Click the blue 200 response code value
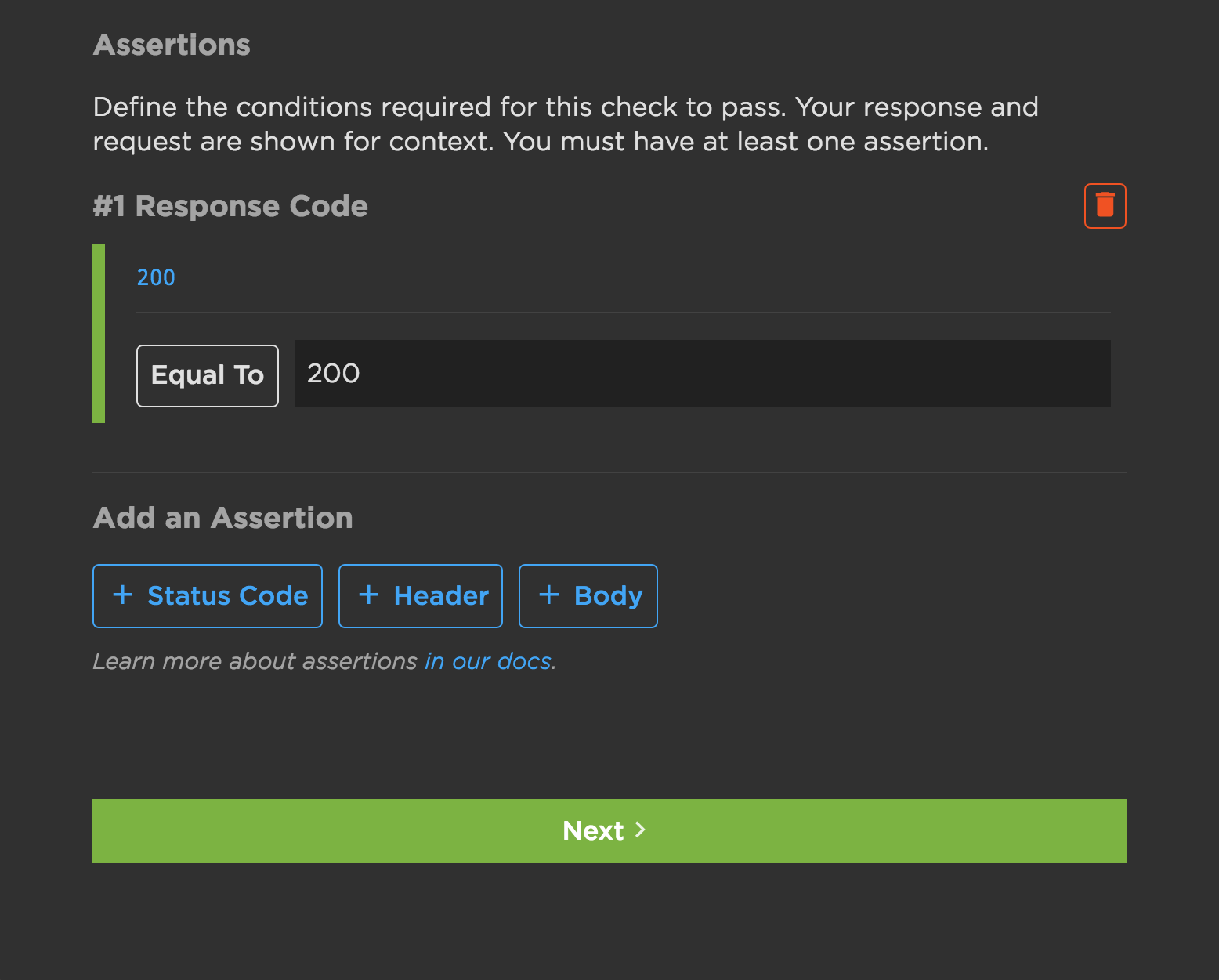The image size is (1219, 980). pyautogui.click(x=156, y=277)
